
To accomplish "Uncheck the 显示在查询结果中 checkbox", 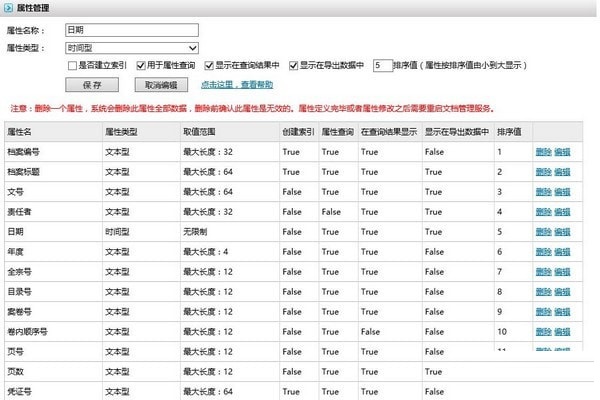I will [x=209, y=66].
